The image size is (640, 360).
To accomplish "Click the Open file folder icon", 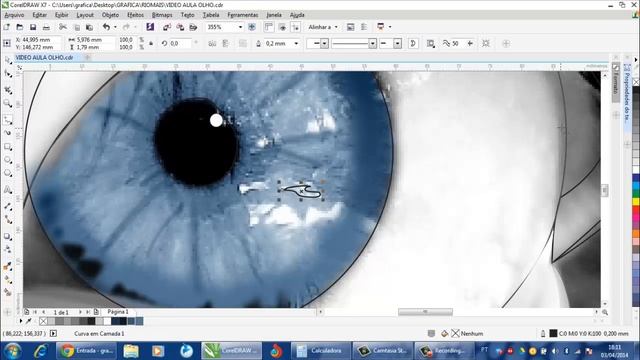I will [20, 27].
